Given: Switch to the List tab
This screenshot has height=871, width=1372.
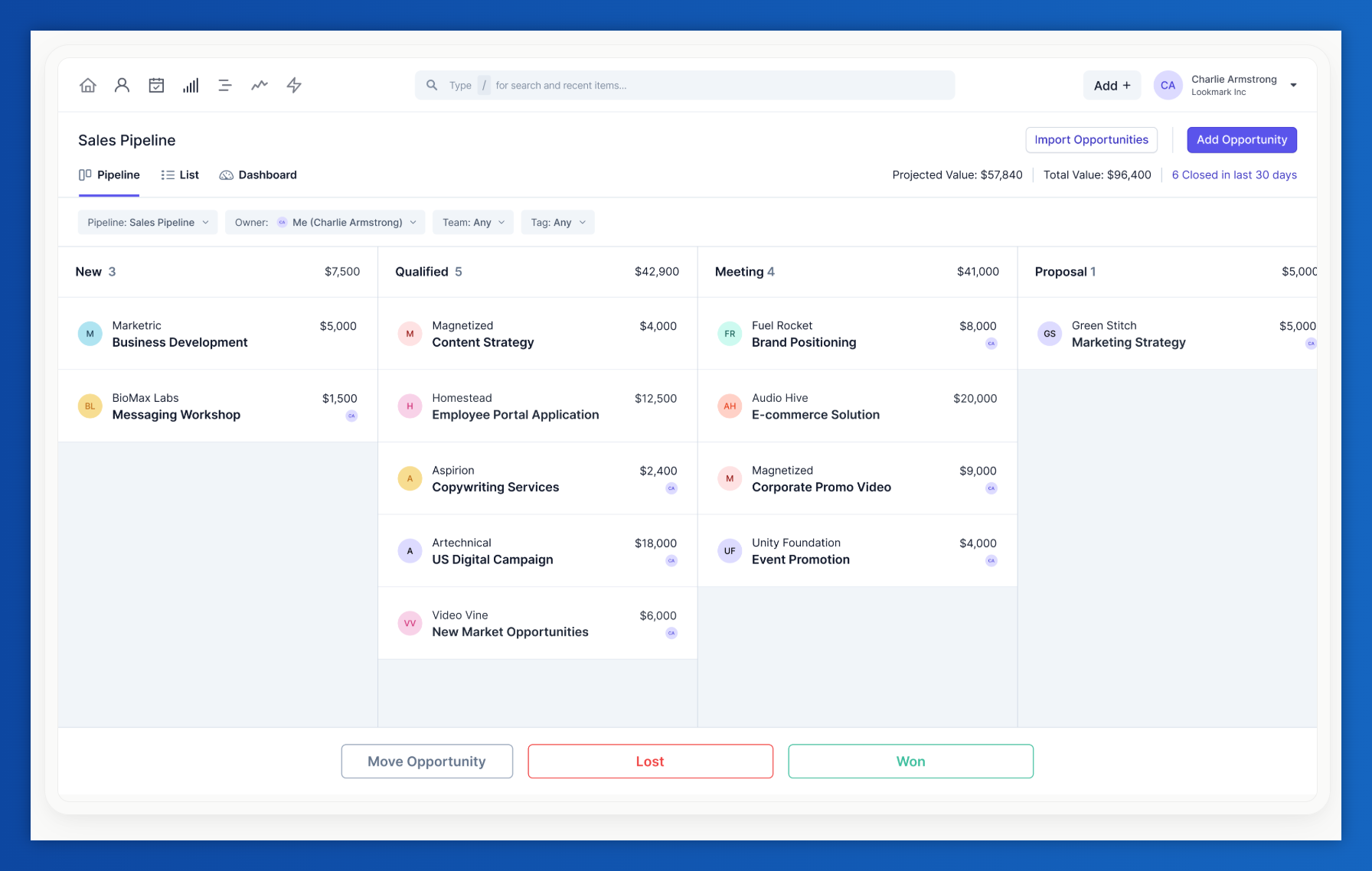Looking at the screenshot, I should pos(180,175).
